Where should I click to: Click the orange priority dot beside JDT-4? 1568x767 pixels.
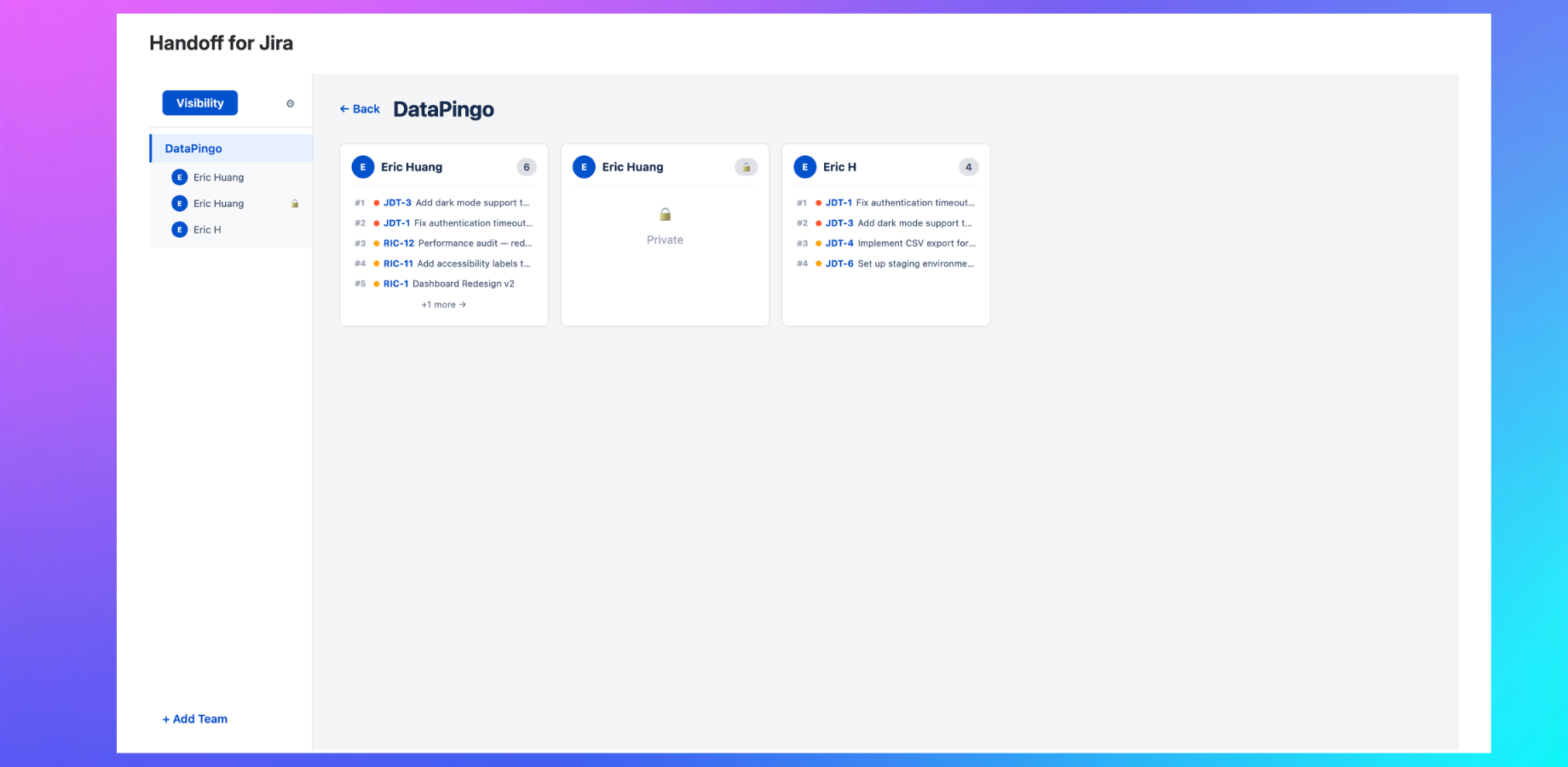(819, 244)
